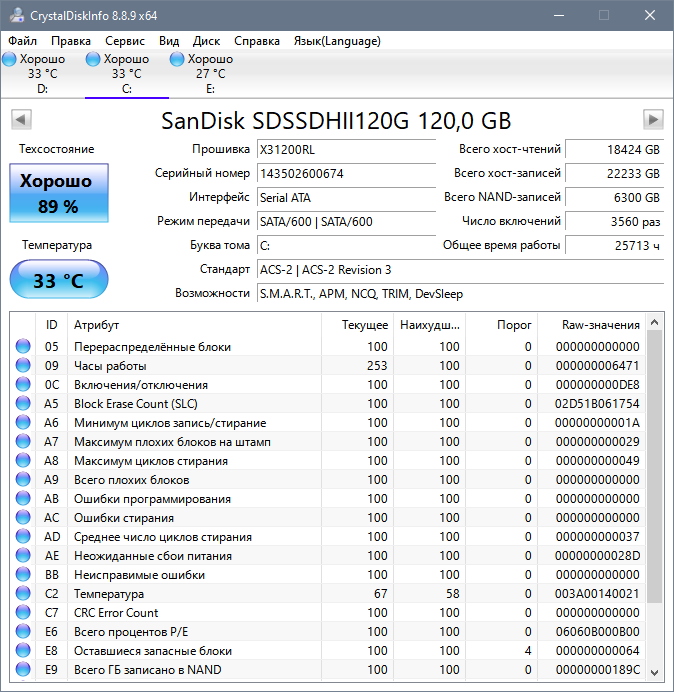674x692 pixels.
Task: Open the Файл menu
Action: click(23, 41)
